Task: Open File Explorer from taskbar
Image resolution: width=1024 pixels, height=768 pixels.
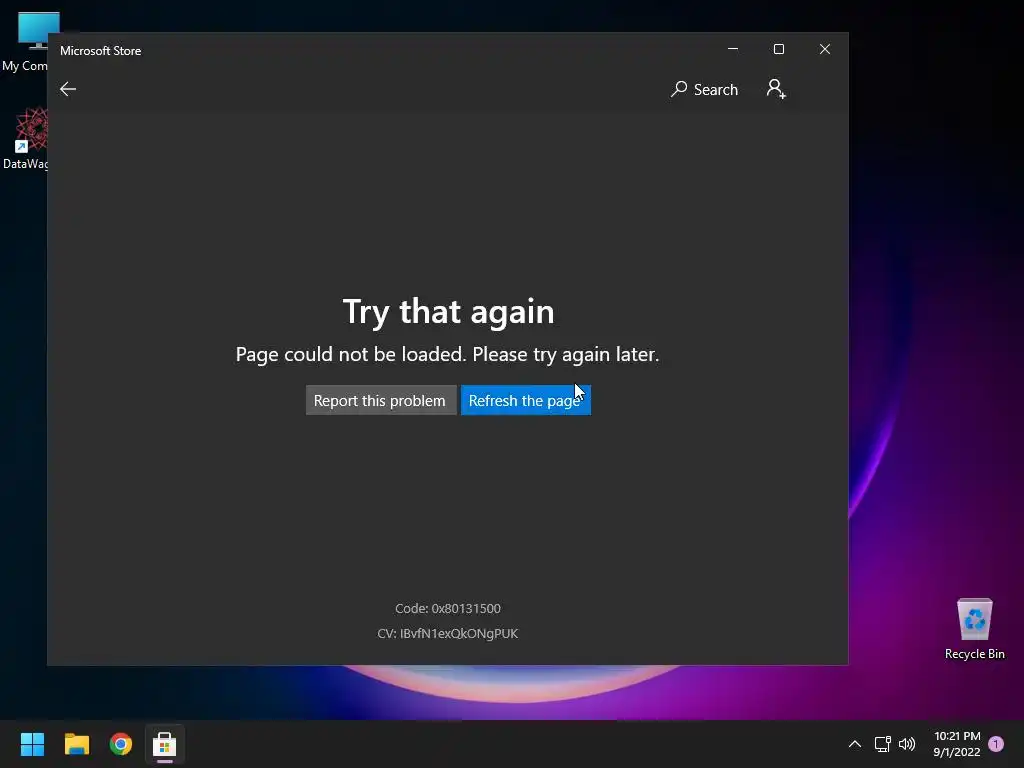Action: [x=76, y=744]
